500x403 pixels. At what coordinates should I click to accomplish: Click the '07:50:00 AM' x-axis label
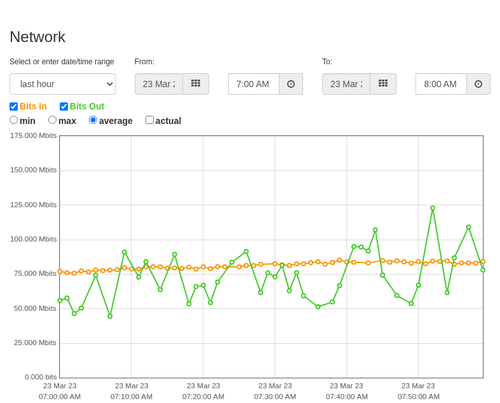click(418, 397)
